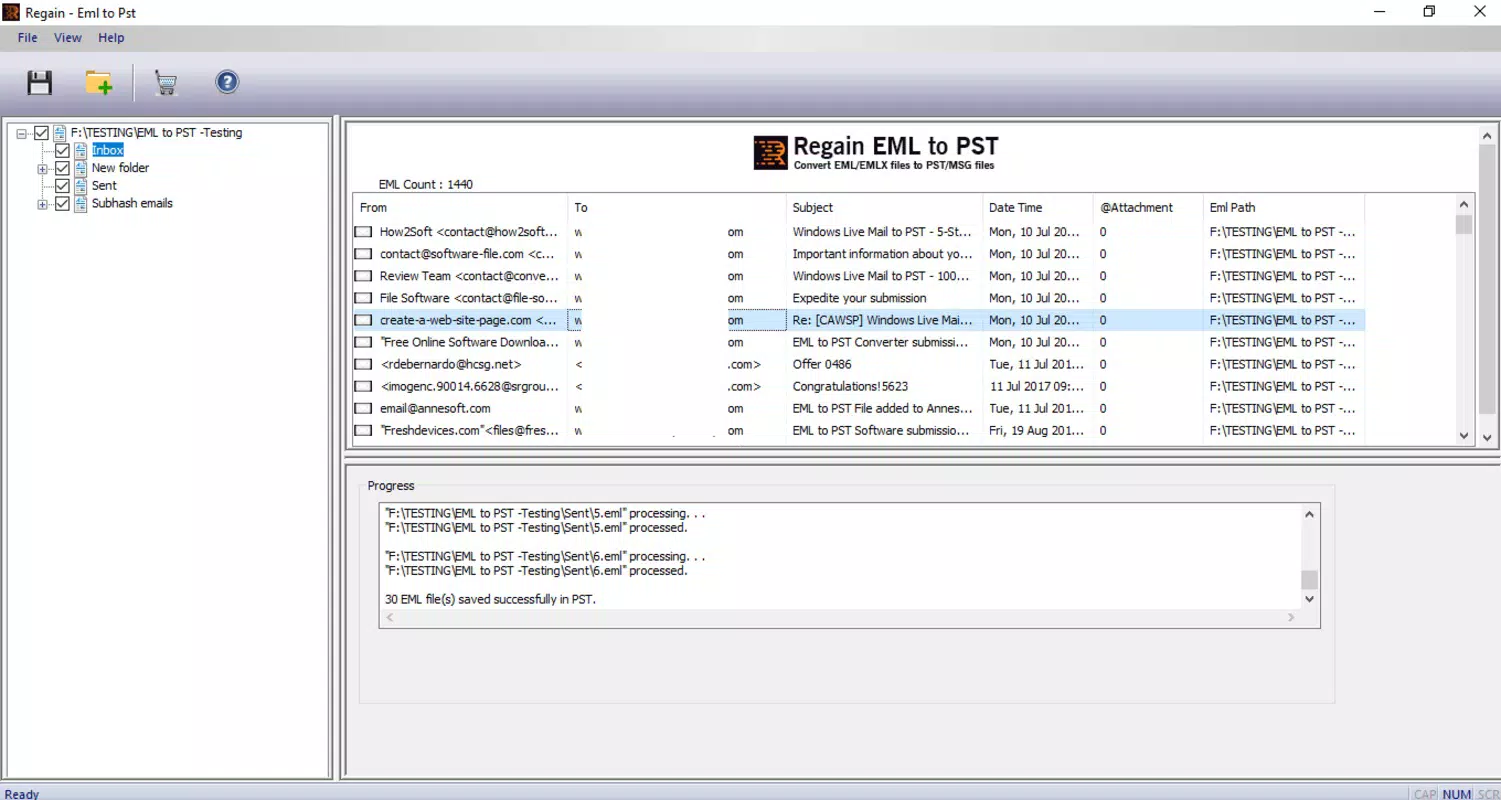Image resolution: width=1501 pixels, height=800 pixels.
Task: Click the Progress log scroll down arrow
Action: [x=1310, y=598]
